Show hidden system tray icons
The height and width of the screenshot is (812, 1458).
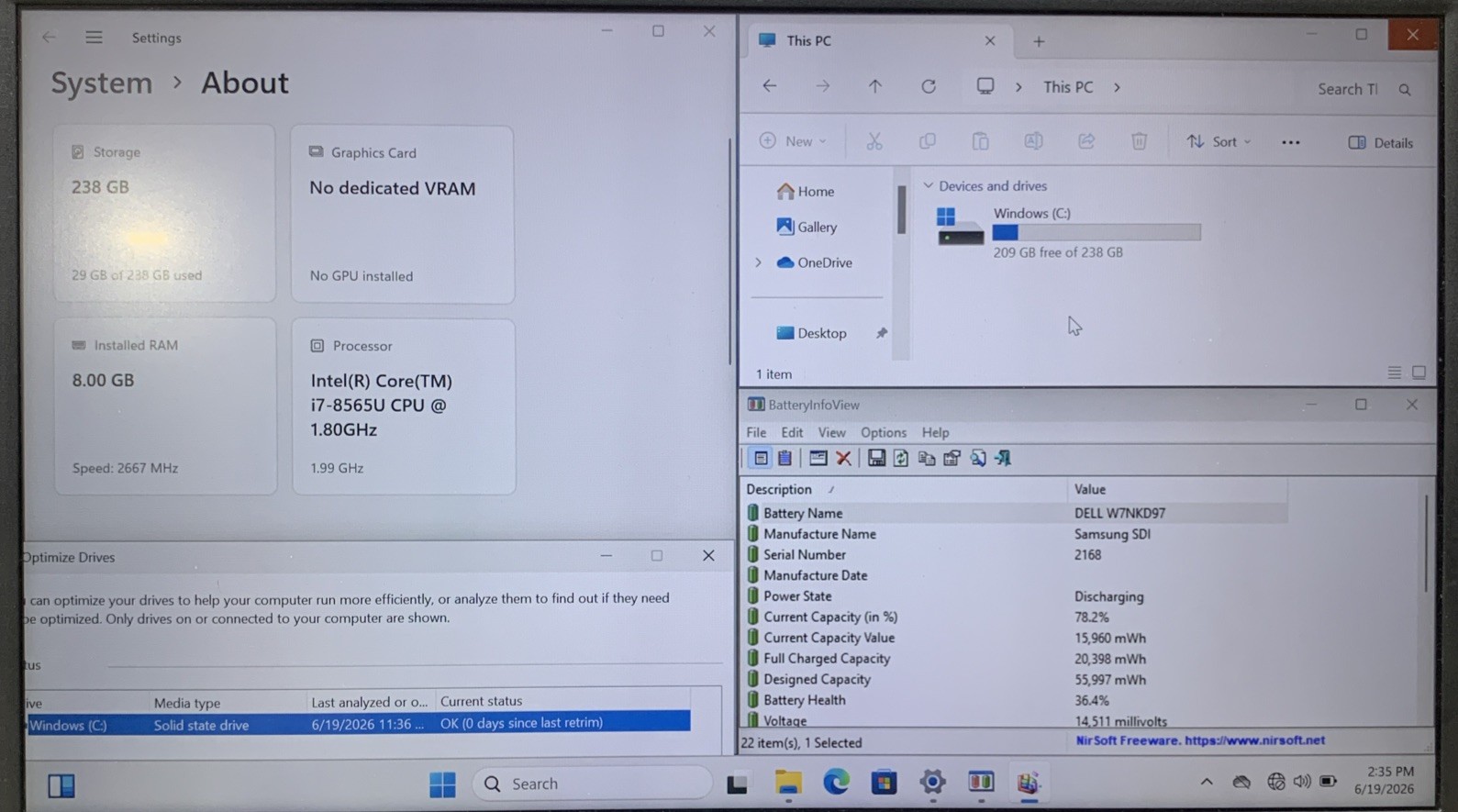[x=1207, y=782]
